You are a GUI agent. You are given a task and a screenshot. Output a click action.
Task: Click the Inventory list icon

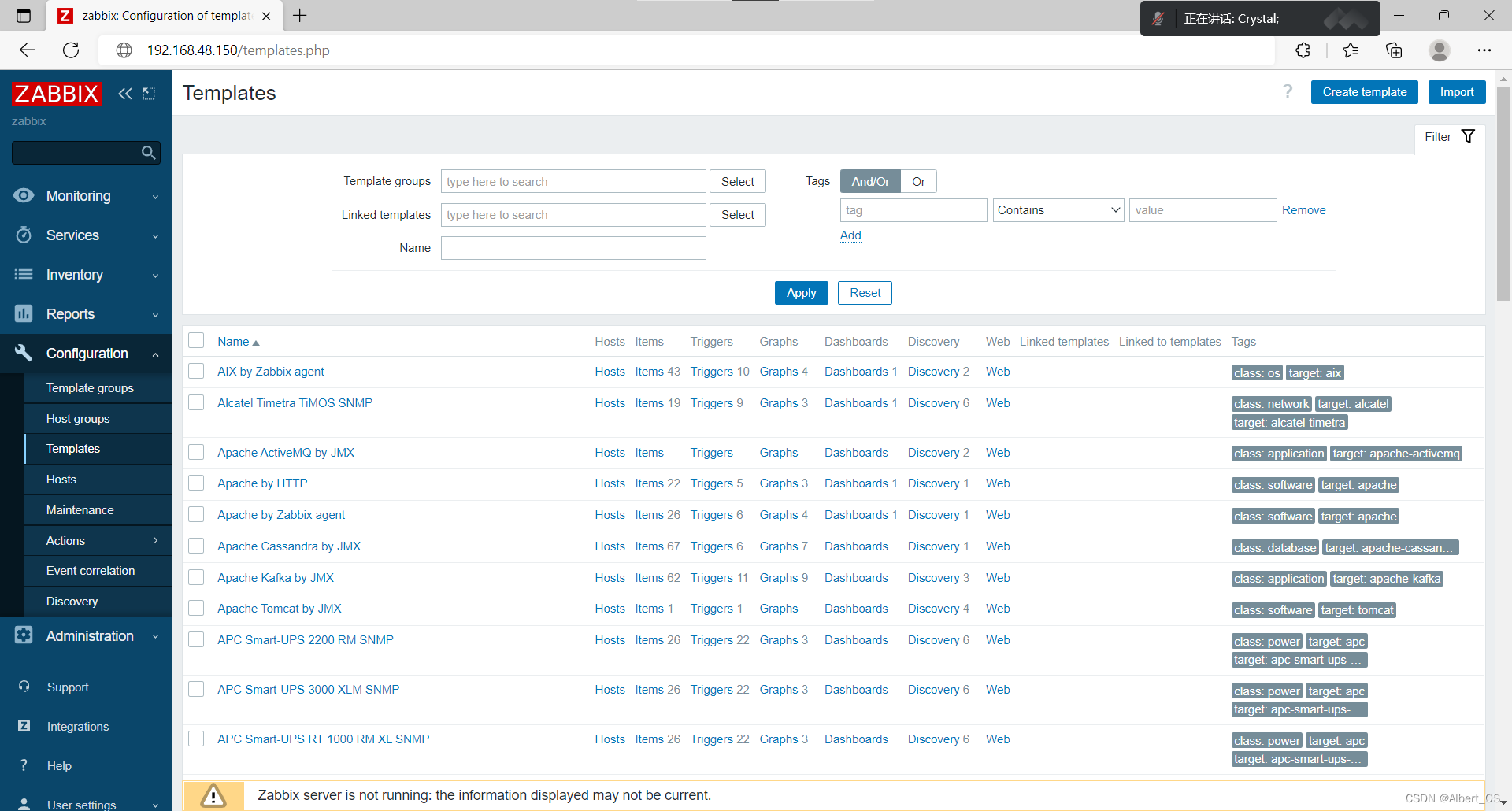point(24,274)
